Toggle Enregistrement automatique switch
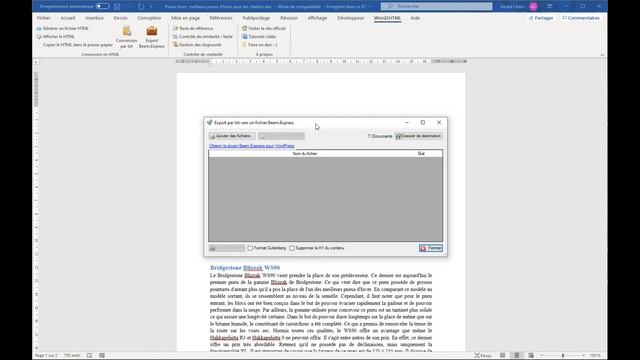Image resolution: width=640 pixels, height=360 pixels. pos(102,6)
